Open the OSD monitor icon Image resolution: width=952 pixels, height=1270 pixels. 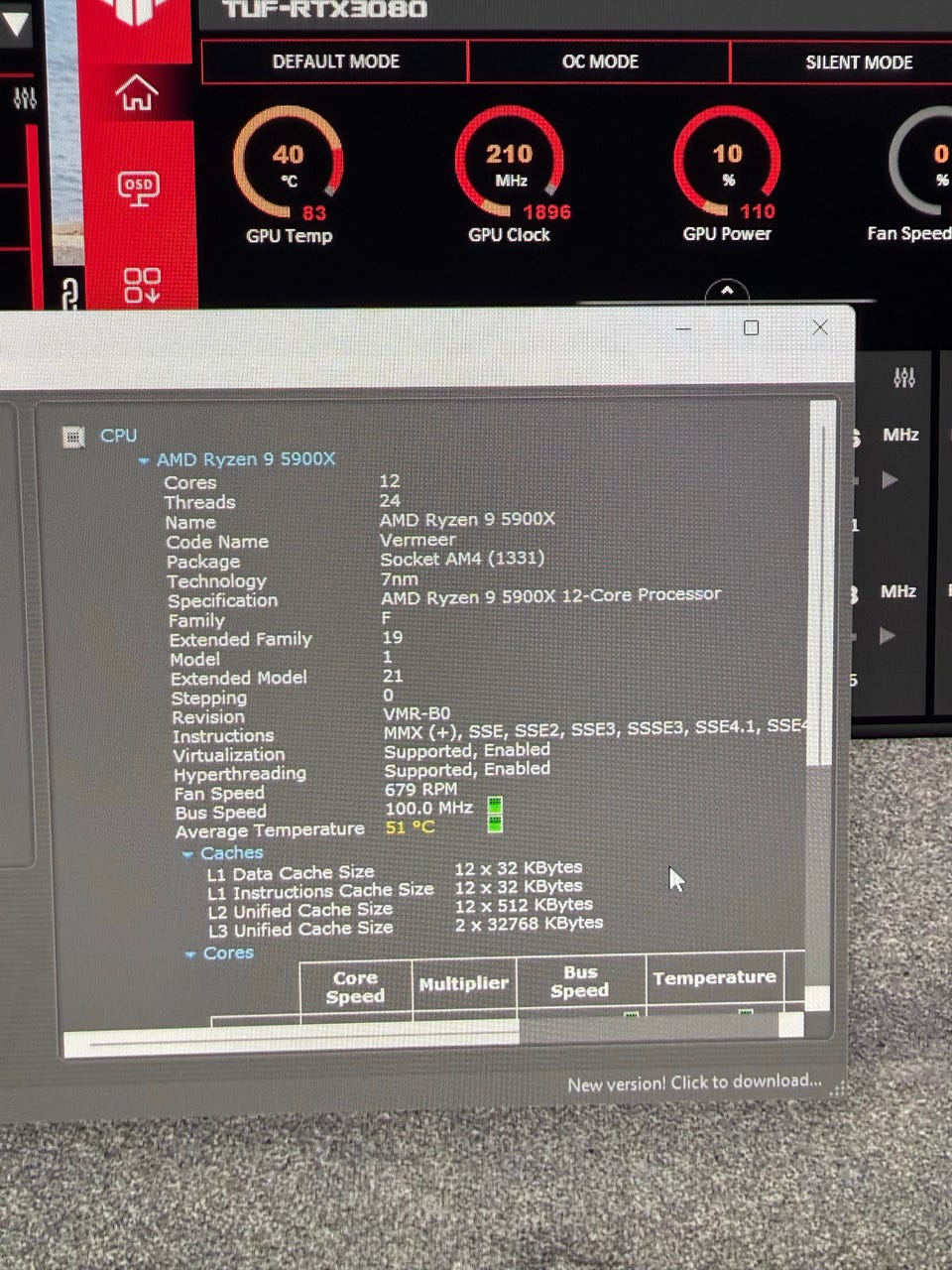138,188
